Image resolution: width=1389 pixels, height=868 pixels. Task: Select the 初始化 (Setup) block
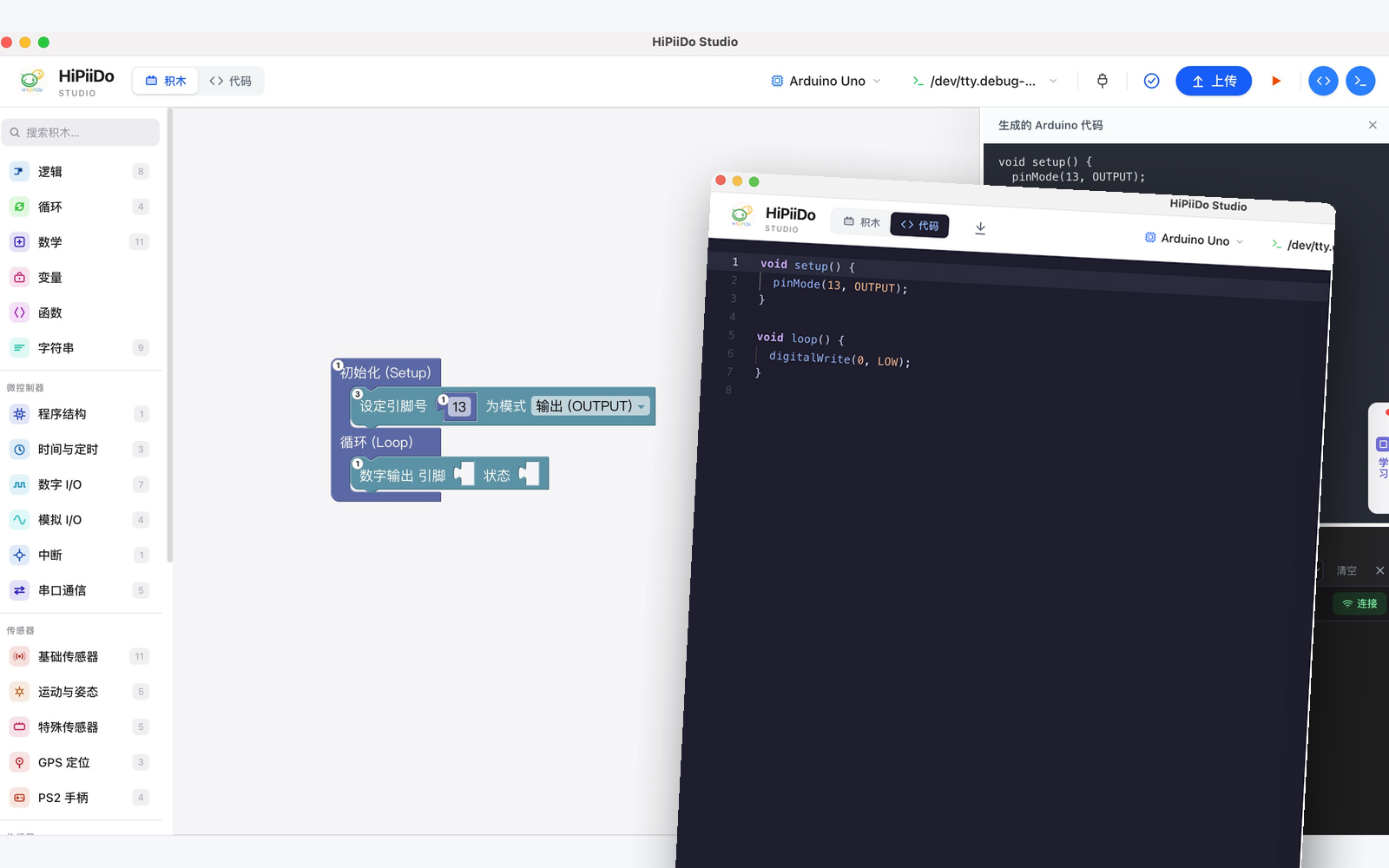pyautogui.click(x=386, y=372)
